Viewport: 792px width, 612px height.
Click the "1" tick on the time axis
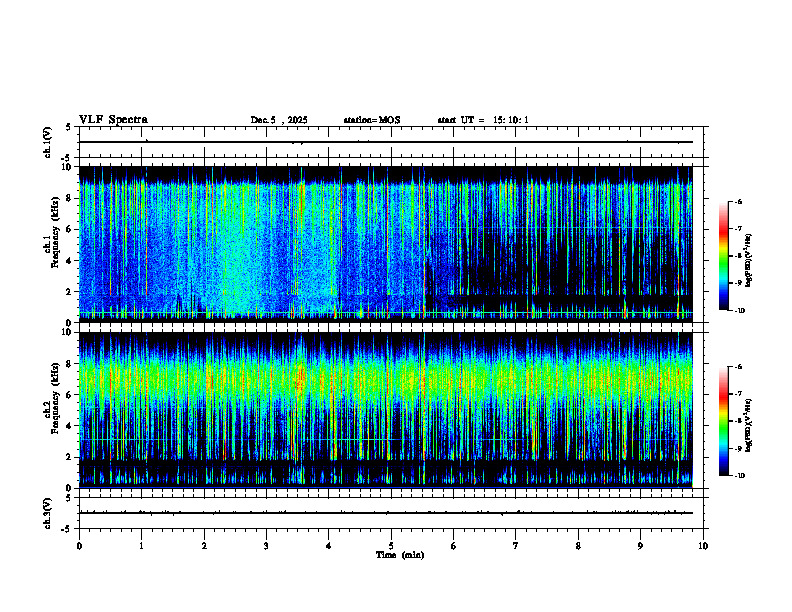(141, 546)
